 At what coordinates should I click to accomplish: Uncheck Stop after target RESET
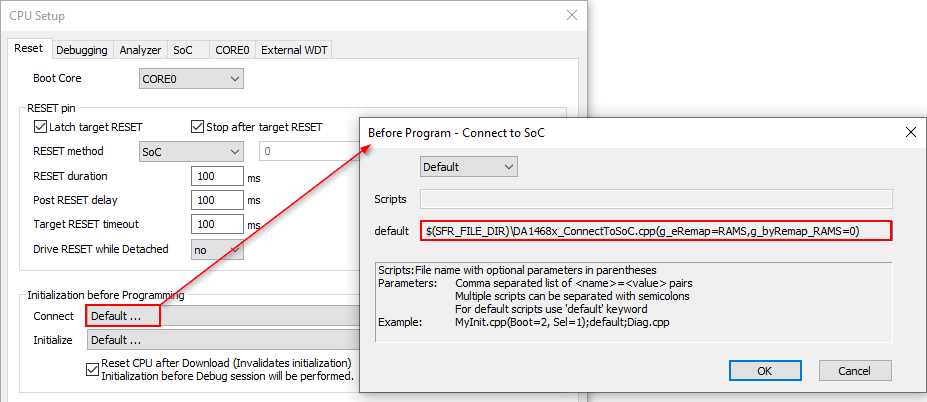(198, 127)
